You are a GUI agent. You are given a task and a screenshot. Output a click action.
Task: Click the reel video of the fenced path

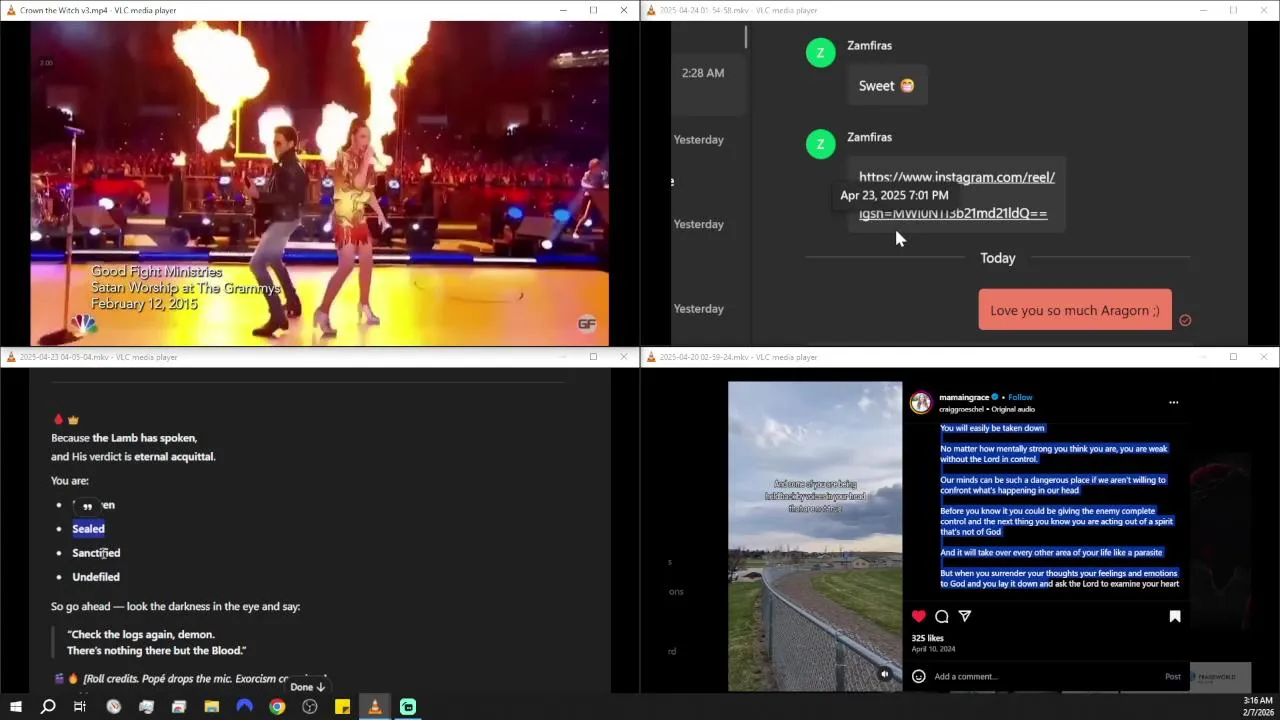pos(815,536)
